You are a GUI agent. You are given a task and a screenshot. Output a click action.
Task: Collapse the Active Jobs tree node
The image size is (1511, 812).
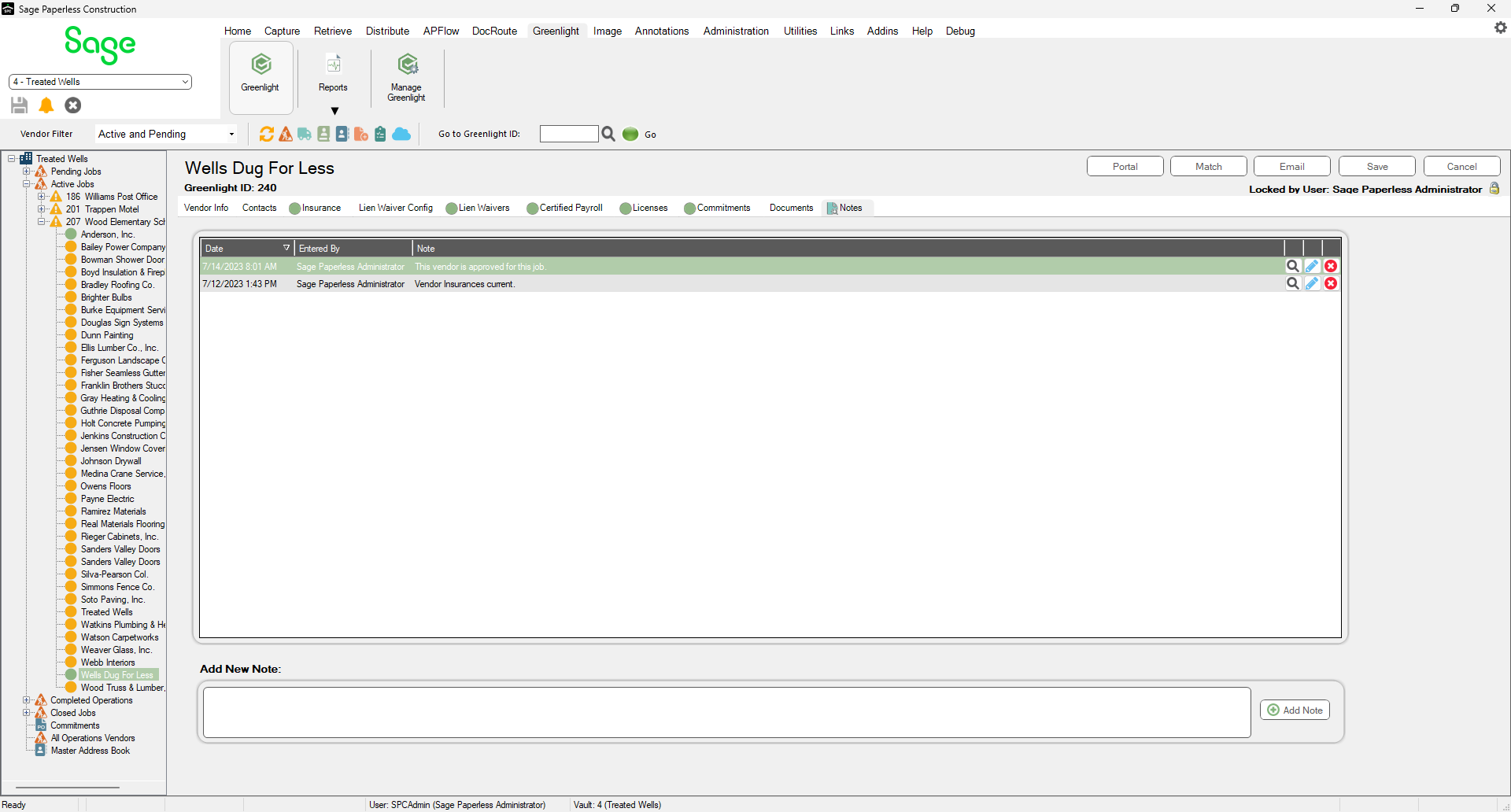click(x=27, y=183)
